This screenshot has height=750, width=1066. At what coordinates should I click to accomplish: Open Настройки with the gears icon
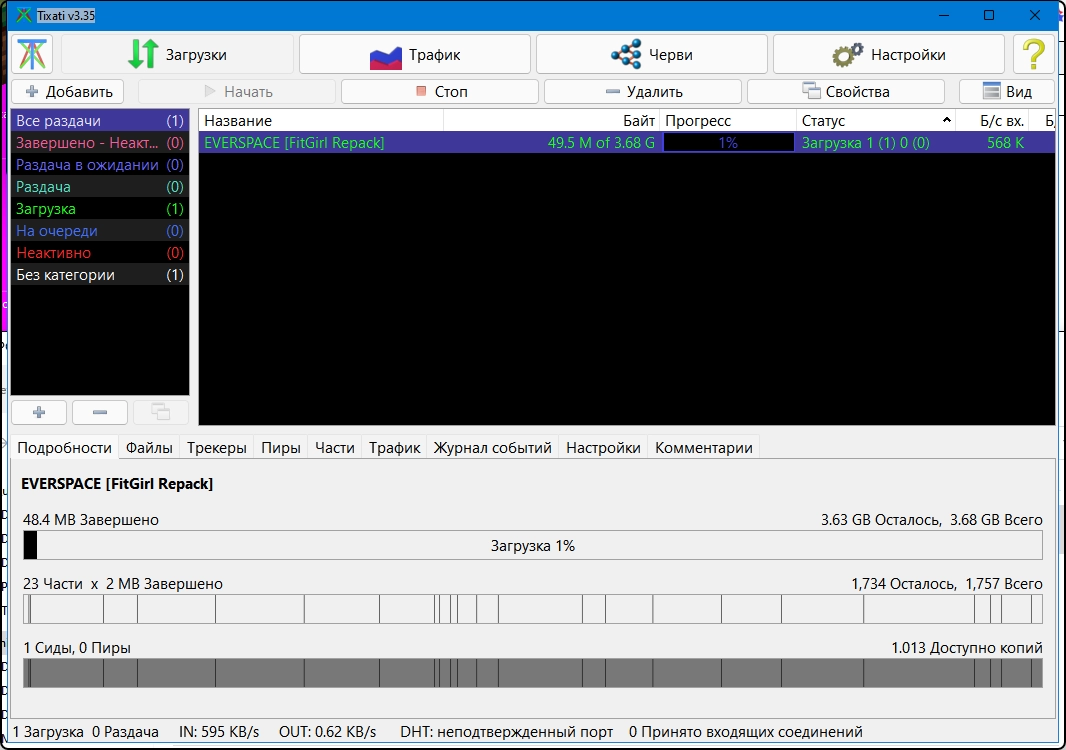pyautogui.click(x=888, y=55)
